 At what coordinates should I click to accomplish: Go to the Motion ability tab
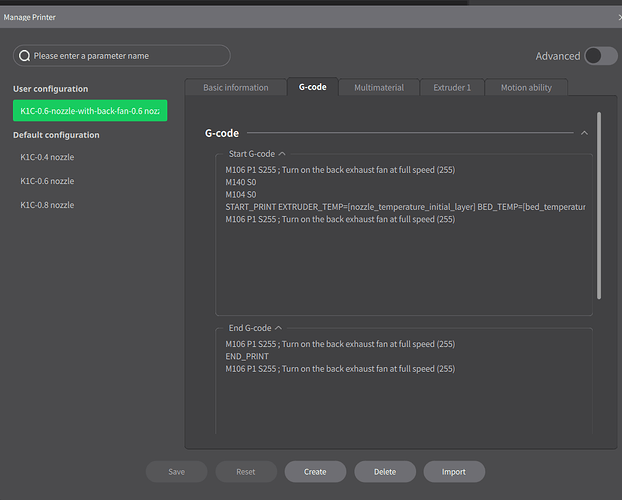[526, 88]
